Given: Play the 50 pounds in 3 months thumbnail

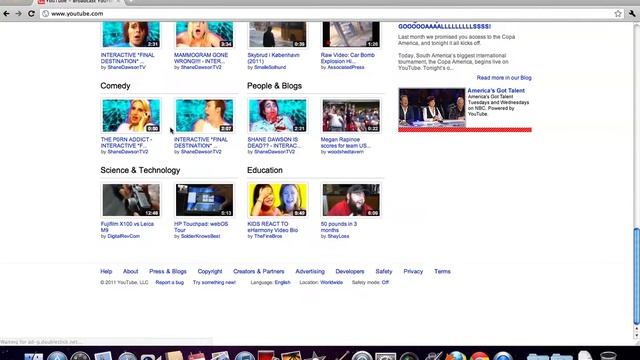Looking at the screenshot, I should pos(351,200).
